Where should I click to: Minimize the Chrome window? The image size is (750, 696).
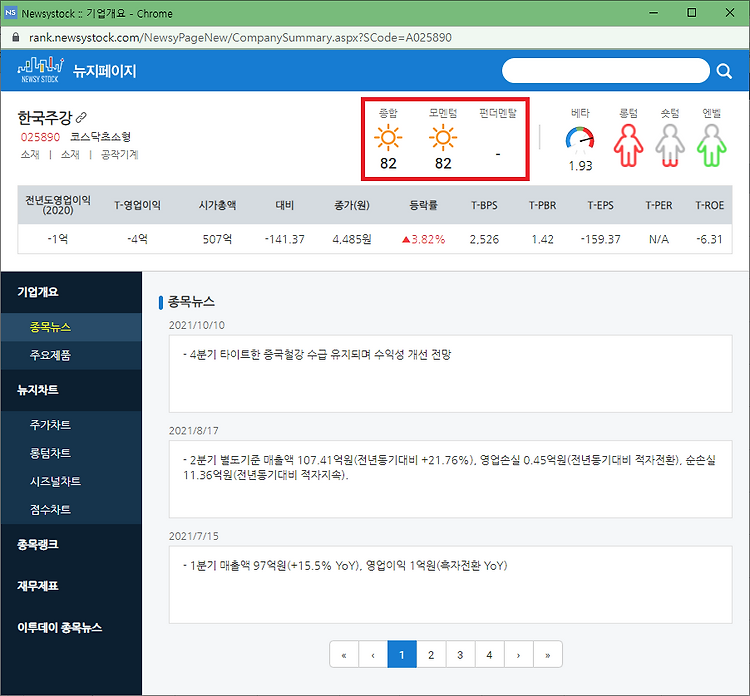(x=654, y=12)
